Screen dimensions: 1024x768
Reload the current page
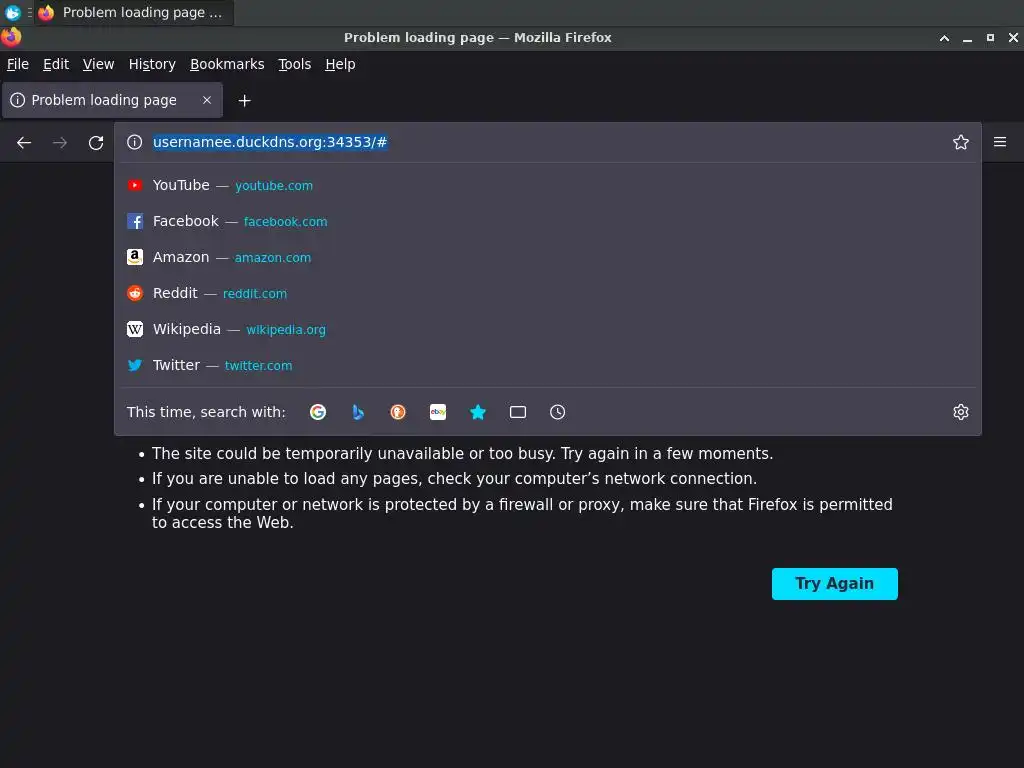click(x=96, y=142)
